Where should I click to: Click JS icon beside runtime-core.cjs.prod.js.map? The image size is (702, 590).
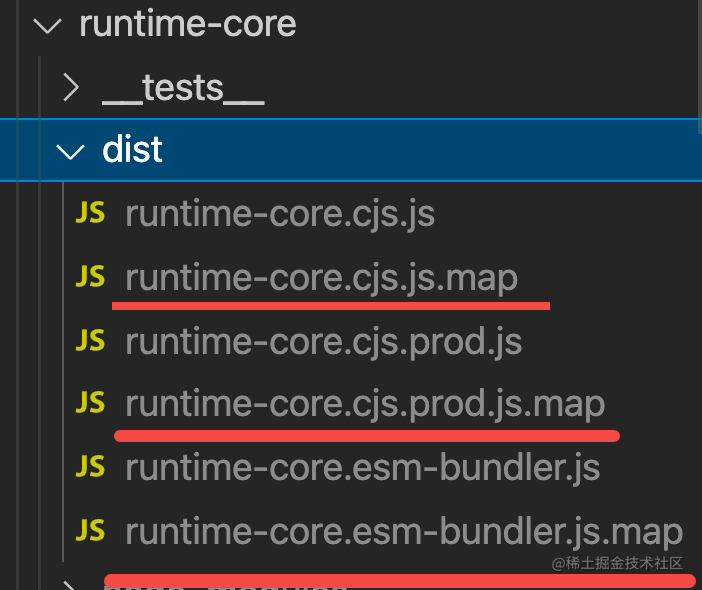tap(90, 404)
